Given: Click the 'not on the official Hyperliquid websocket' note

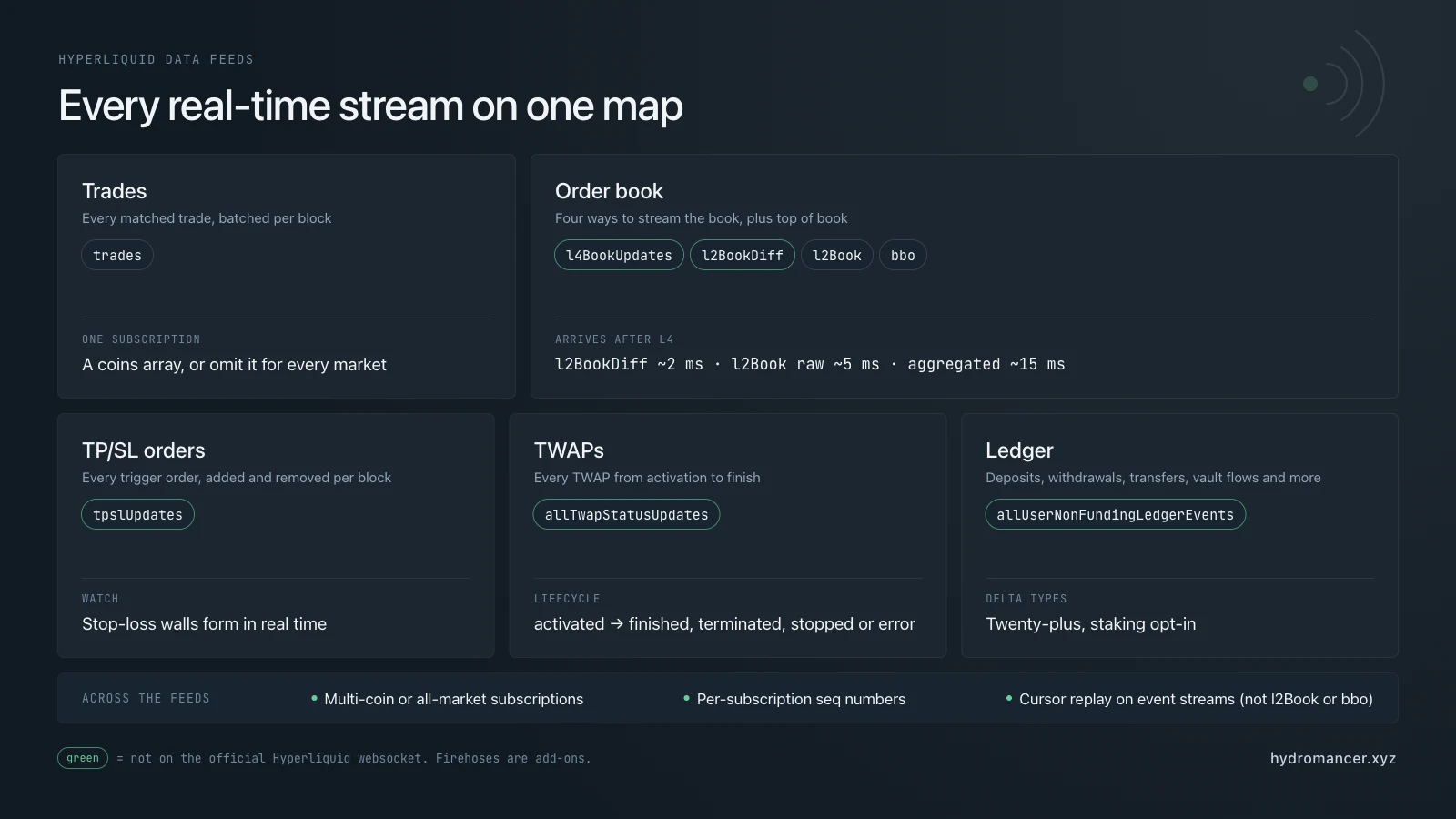Looking at the screenshot, I should click(354, 758).
